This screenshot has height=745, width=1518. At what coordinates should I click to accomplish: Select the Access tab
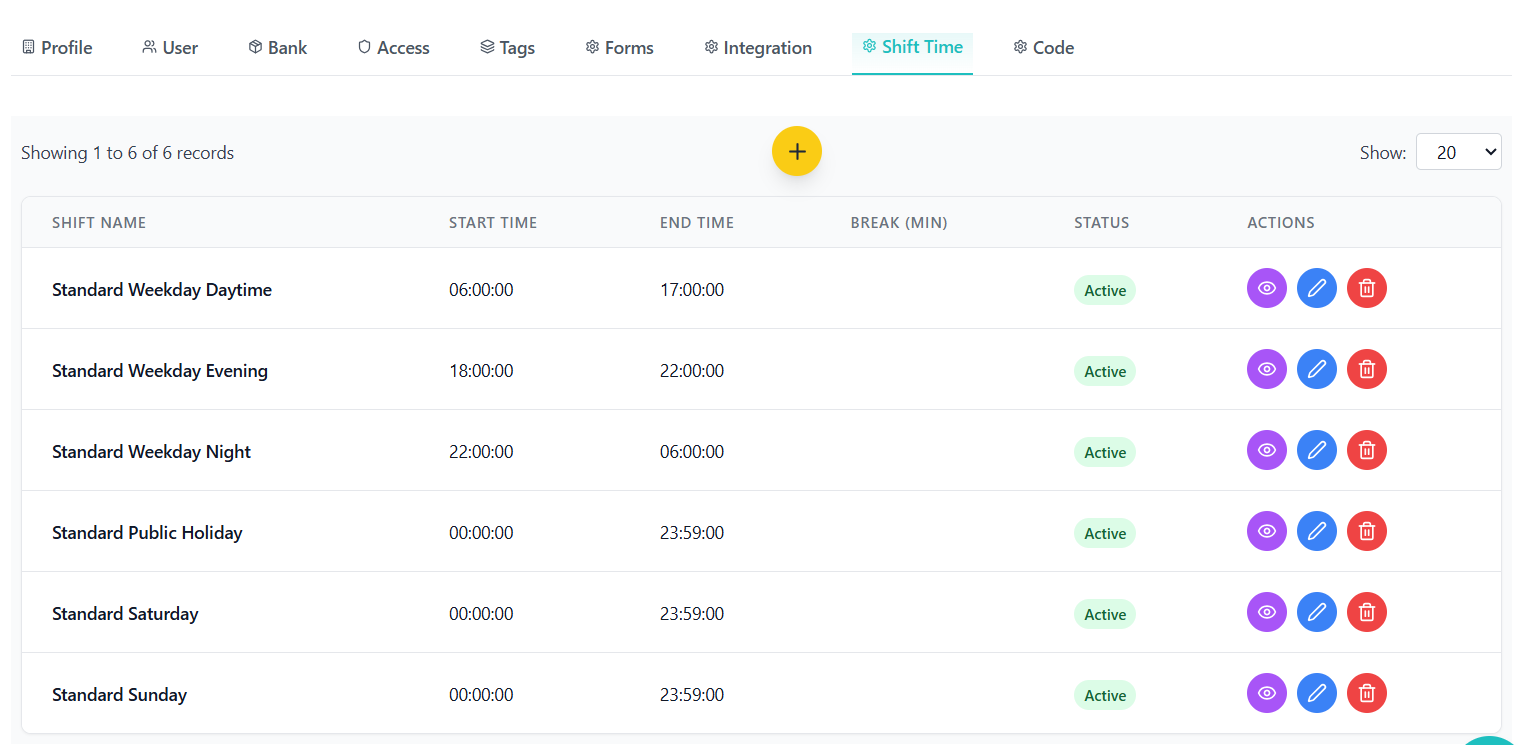point(393,48)
